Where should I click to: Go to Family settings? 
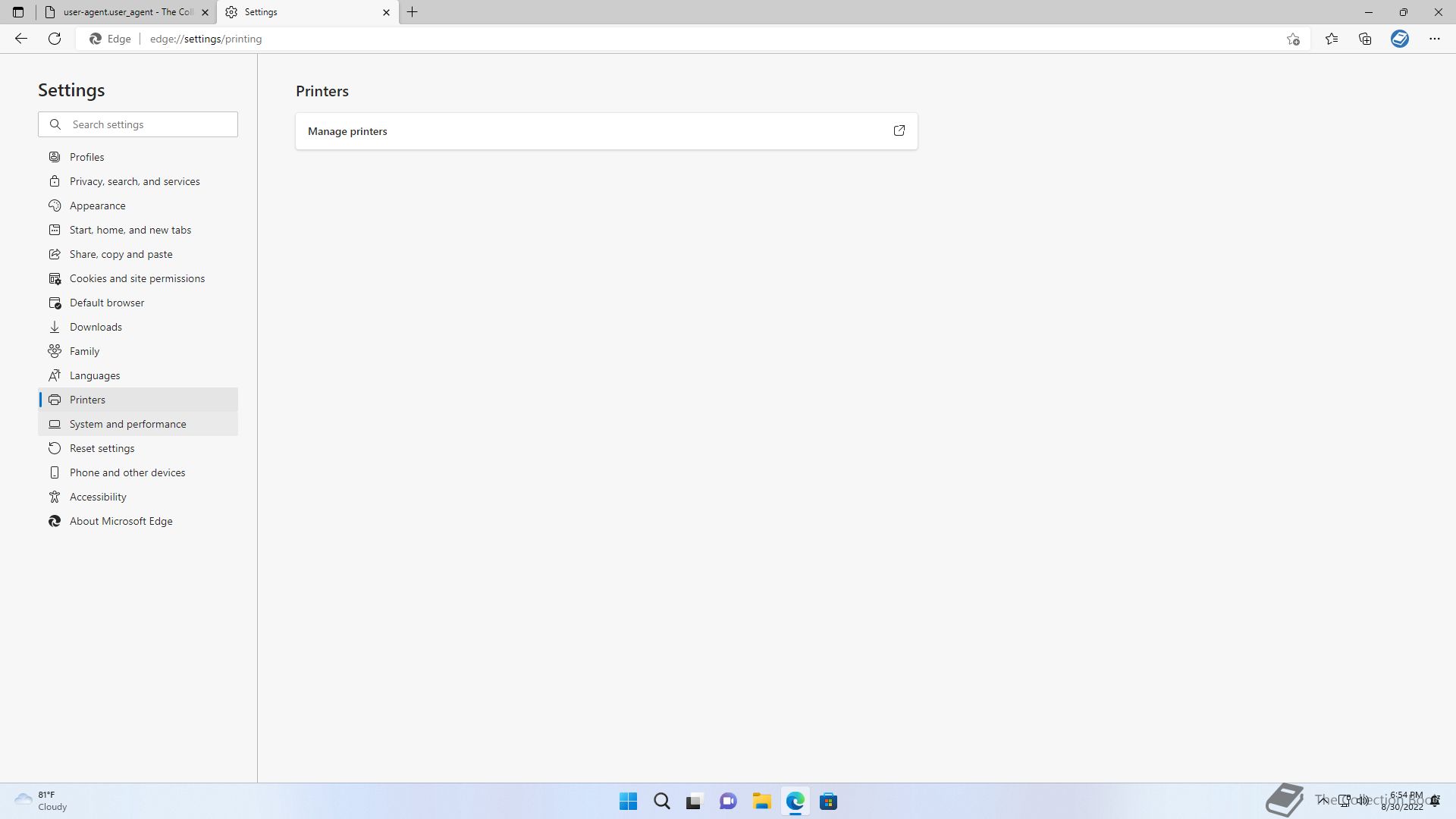click(x=138, y=351)
